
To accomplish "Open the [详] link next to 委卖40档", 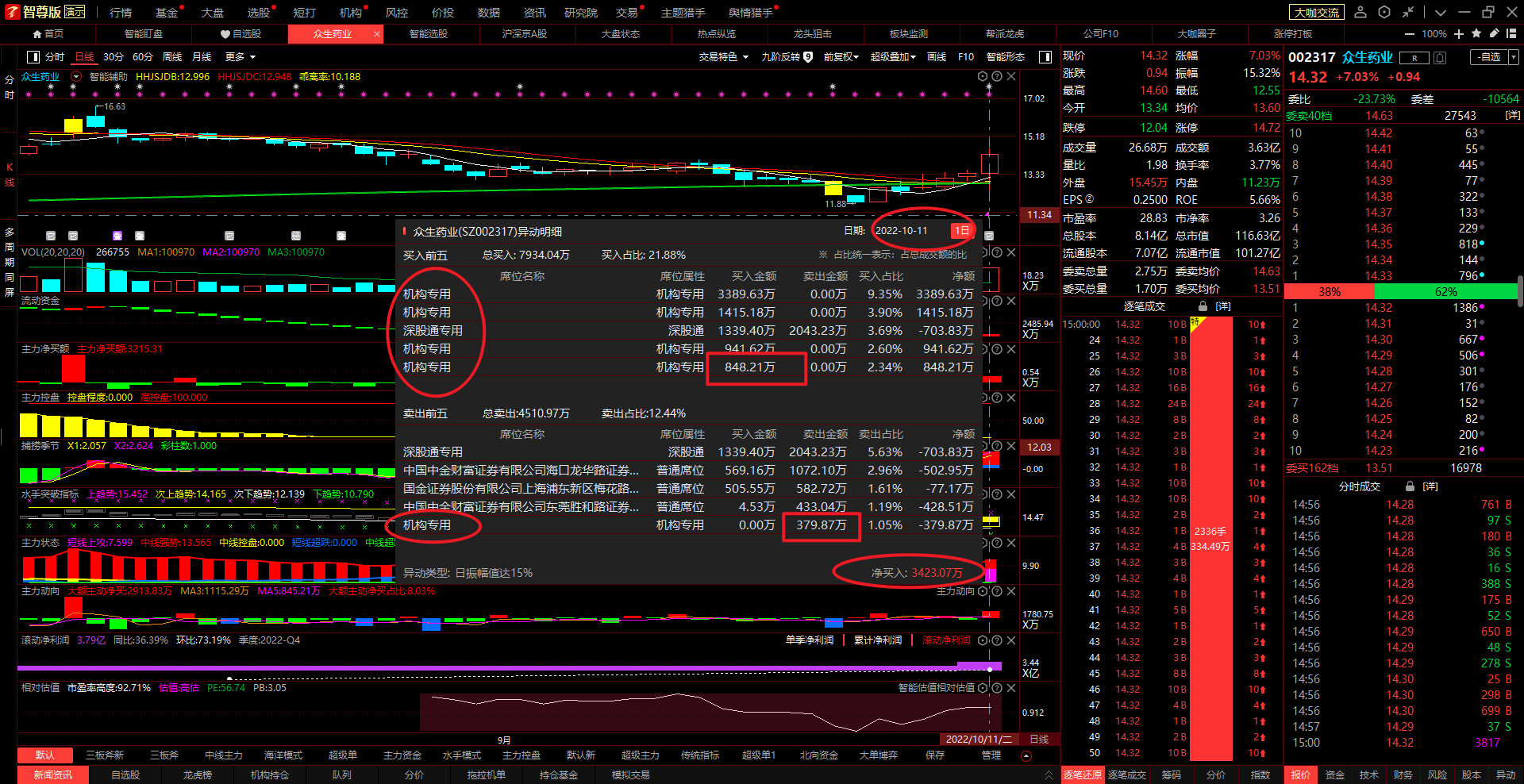I will click(1513, 116).
